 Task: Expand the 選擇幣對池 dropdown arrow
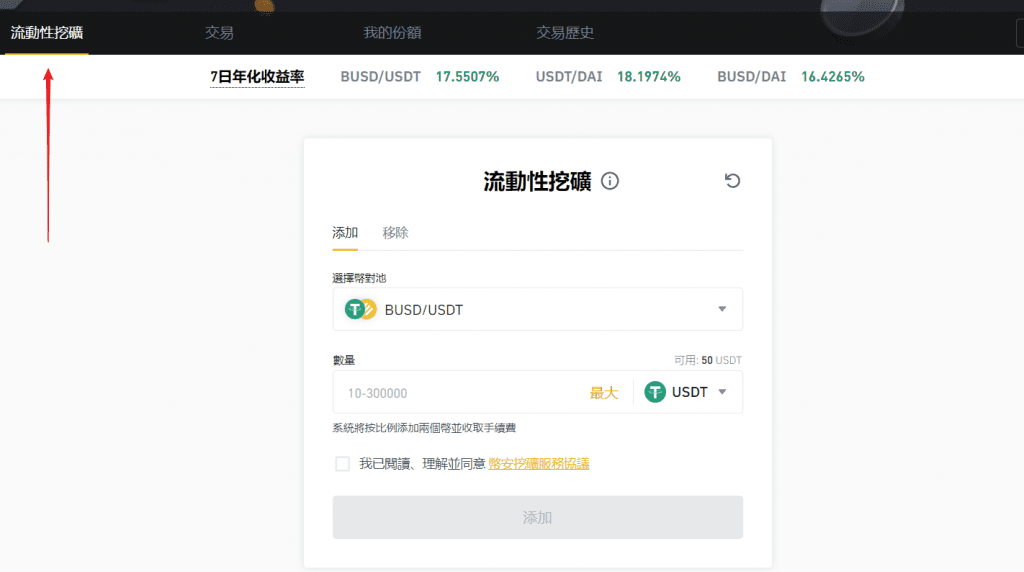pos(722,309)
